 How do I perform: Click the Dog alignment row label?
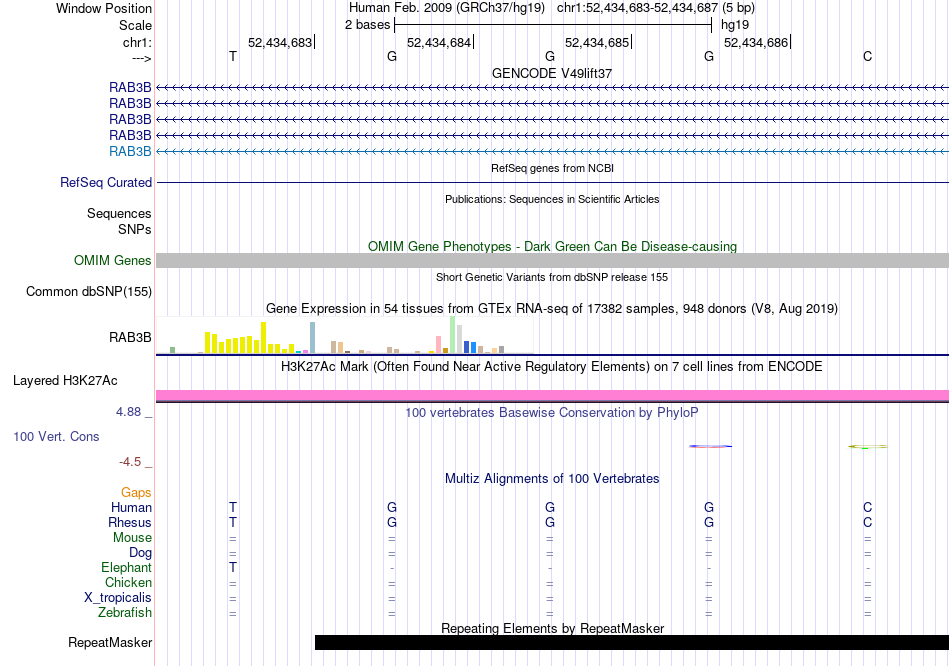click(141, 553)
